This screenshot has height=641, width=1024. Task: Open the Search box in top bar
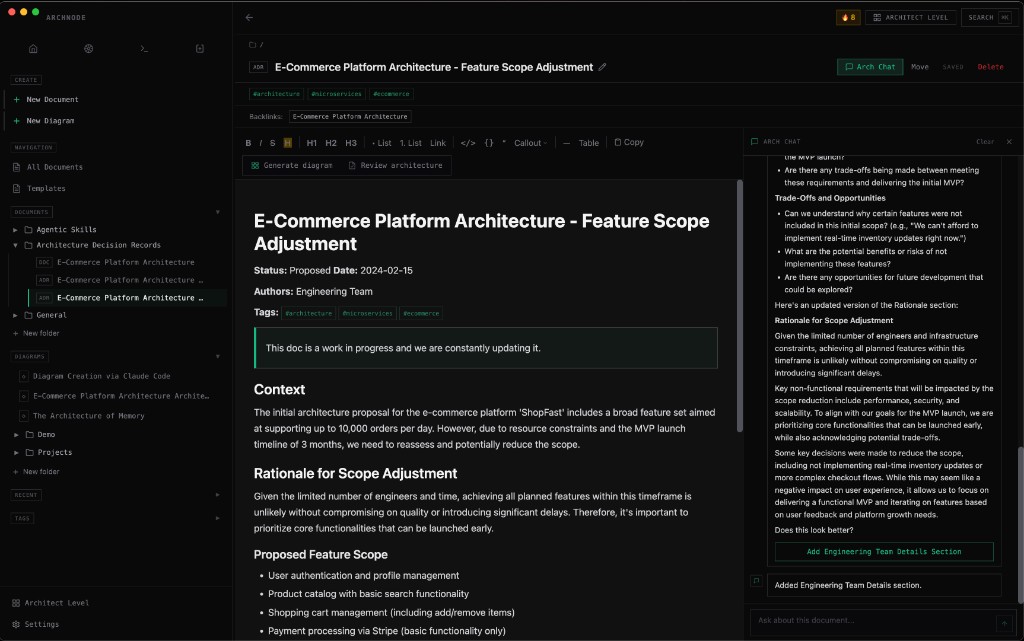(x=989, y=18)
